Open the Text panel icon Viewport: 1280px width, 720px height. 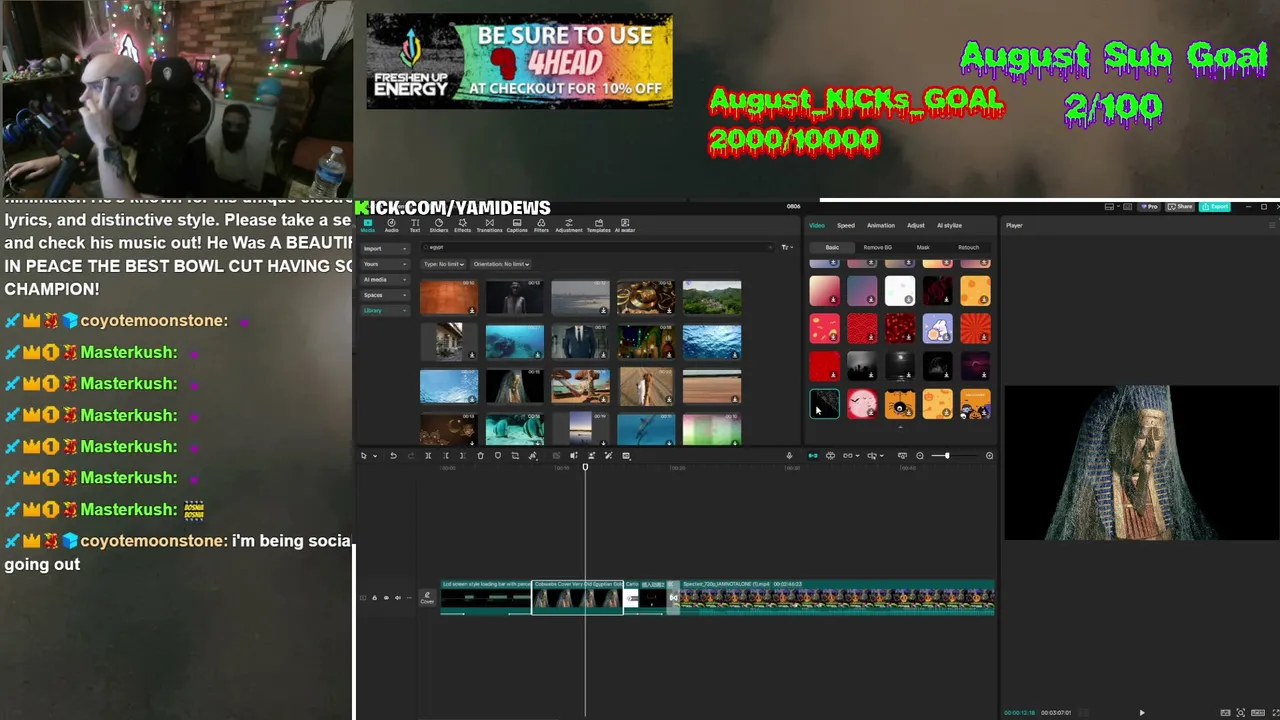click(x=415, y=225)
